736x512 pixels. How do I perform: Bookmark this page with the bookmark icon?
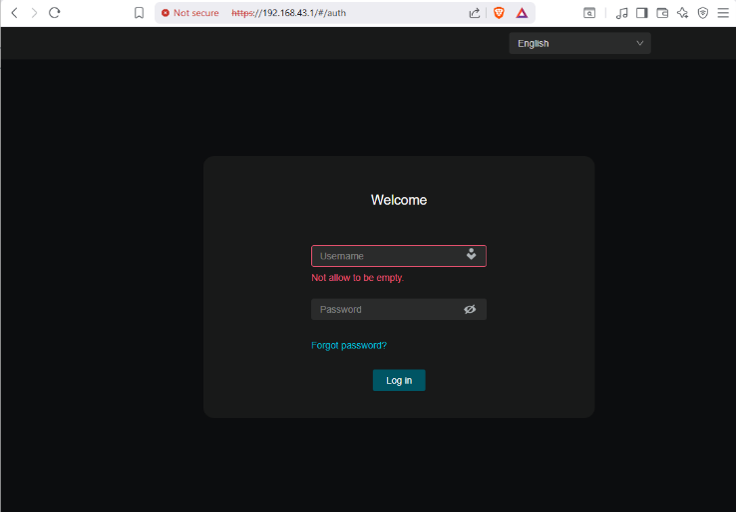(139, 13)
